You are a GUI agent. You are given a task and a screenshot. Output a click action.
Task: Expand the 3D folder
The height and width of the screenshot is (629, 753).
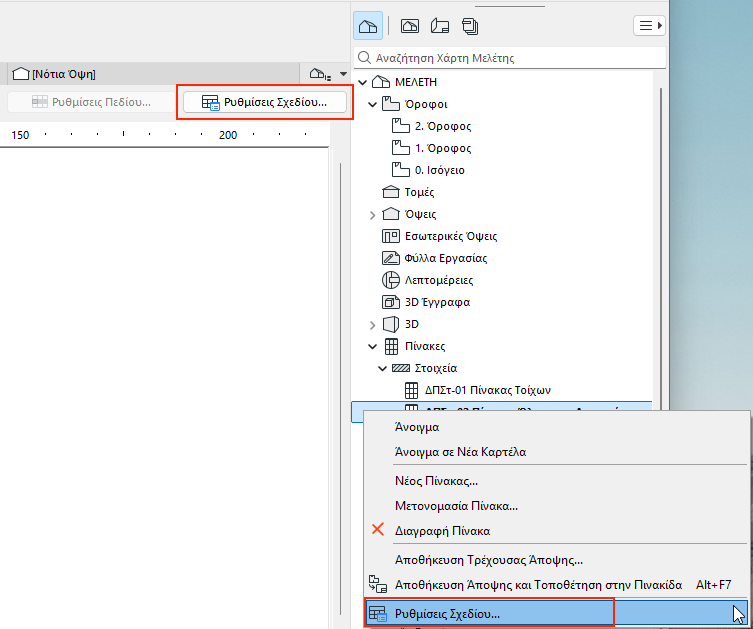(372, 325)
